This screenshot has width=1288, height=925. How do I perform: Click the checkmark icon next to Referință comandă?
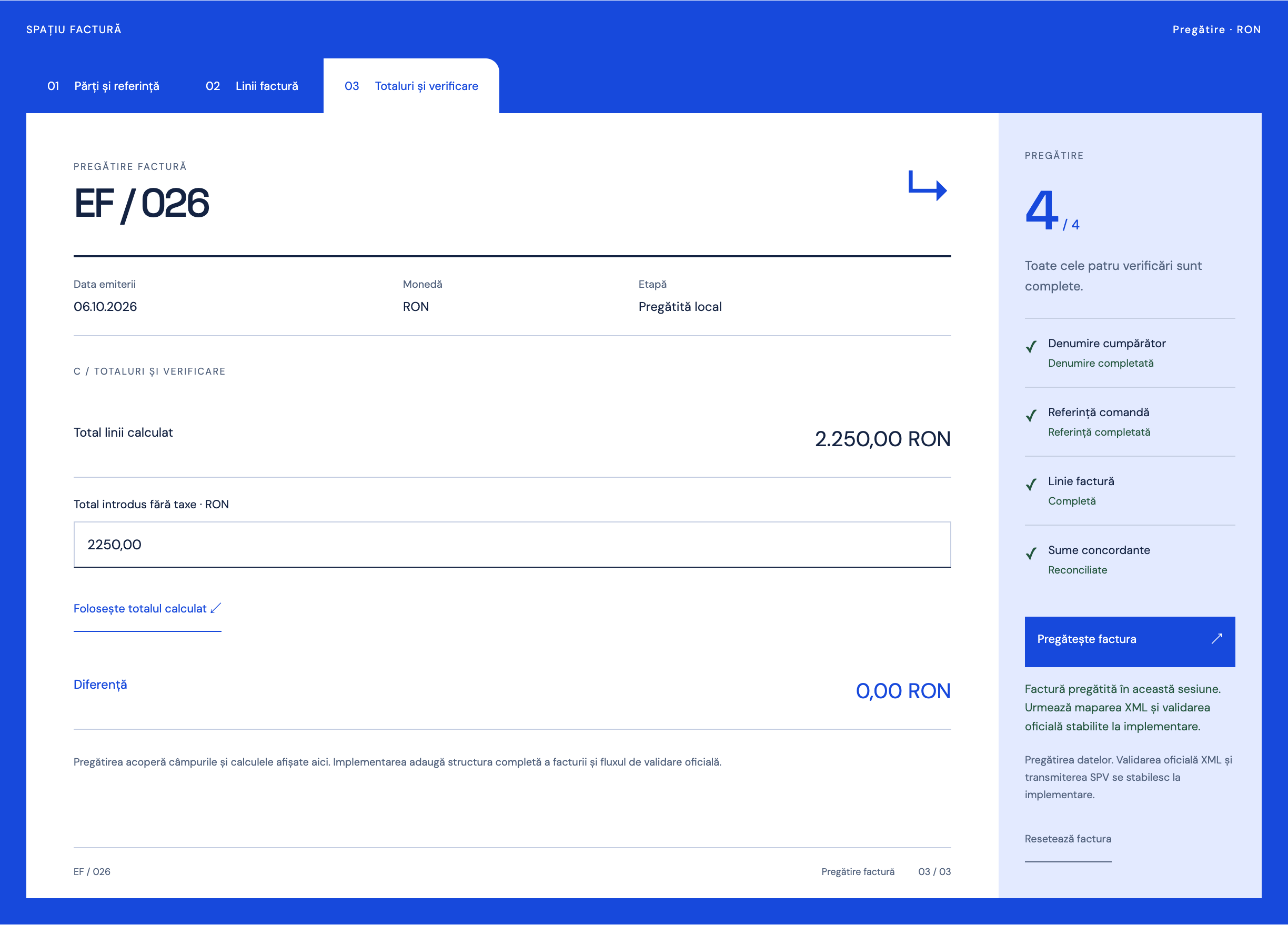[1031, 416]
